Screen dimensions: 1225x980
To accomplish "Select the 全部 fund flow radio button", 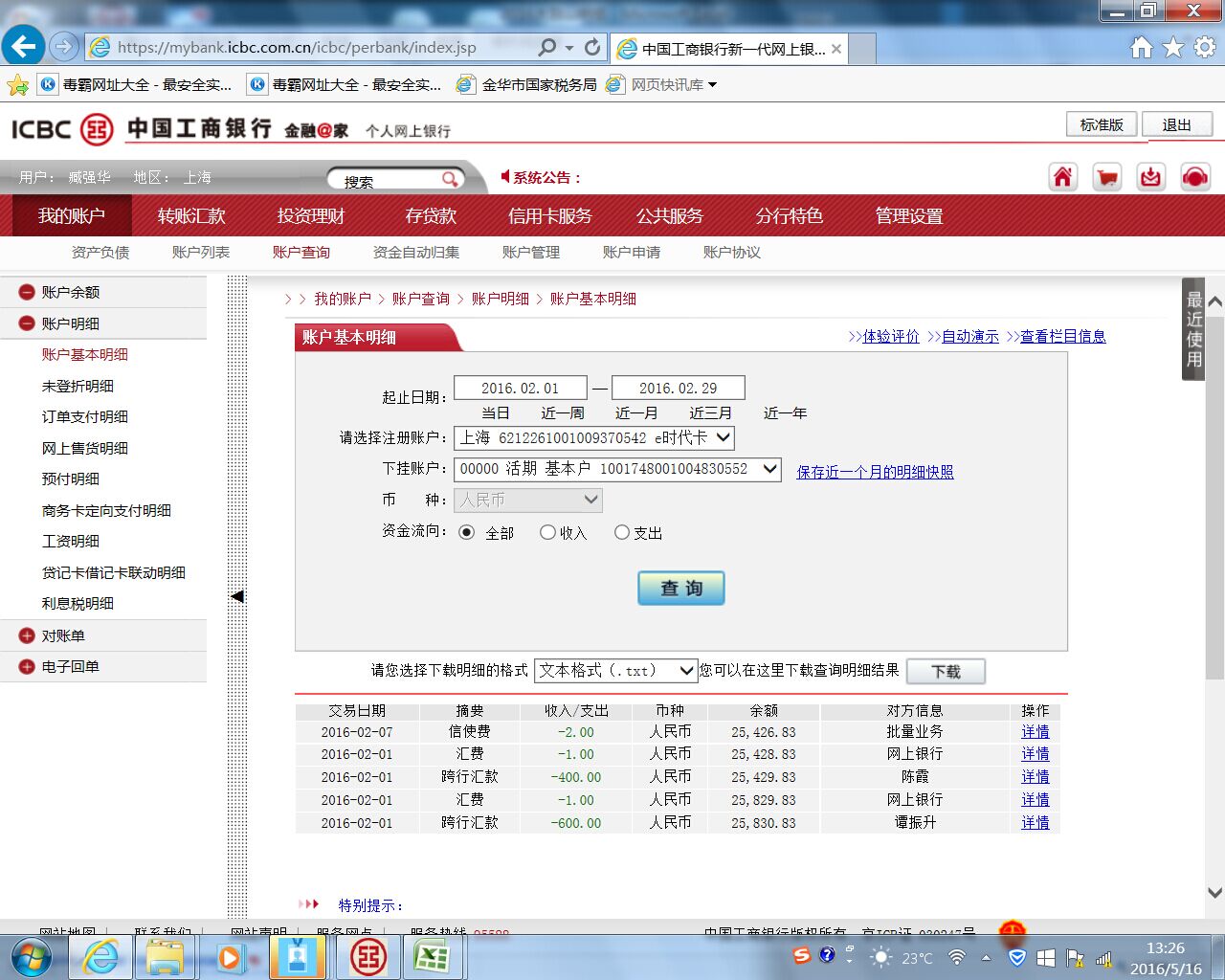I will tap(466, 532).
